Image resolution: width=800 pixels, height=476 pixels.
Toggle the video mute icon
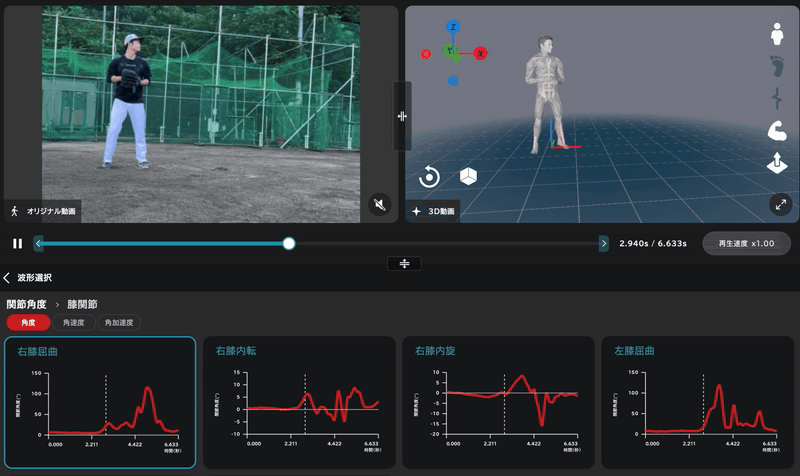pyautogui.click(x=380, y=205)
